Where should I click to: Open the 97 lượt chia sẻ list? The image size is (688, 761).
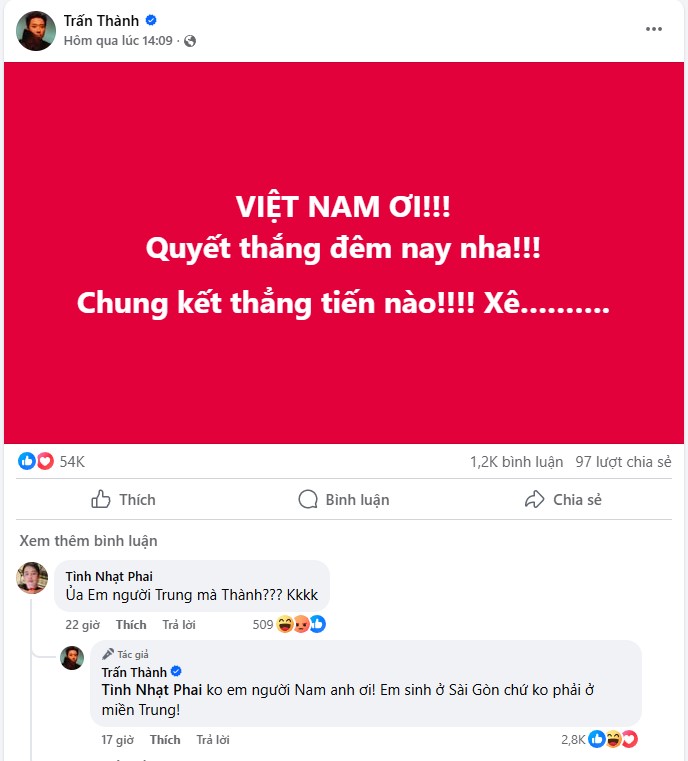pyautogui.click(x=623, y=462)
